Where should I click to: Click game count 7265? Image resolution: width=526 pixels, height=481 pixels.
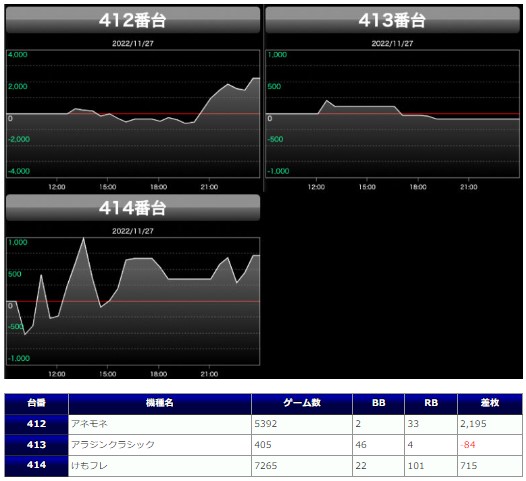point(266,466)
